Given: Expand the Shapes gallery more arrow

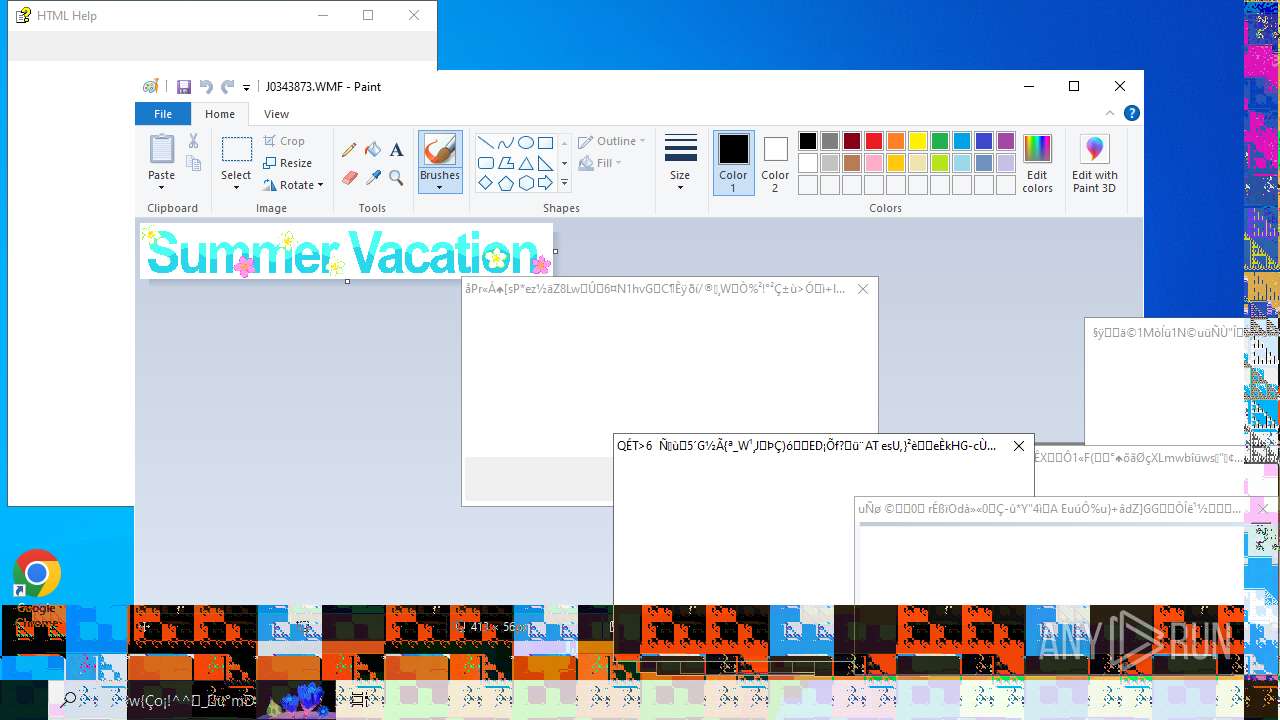Looking at the screenshot, I should click(564, 183).
